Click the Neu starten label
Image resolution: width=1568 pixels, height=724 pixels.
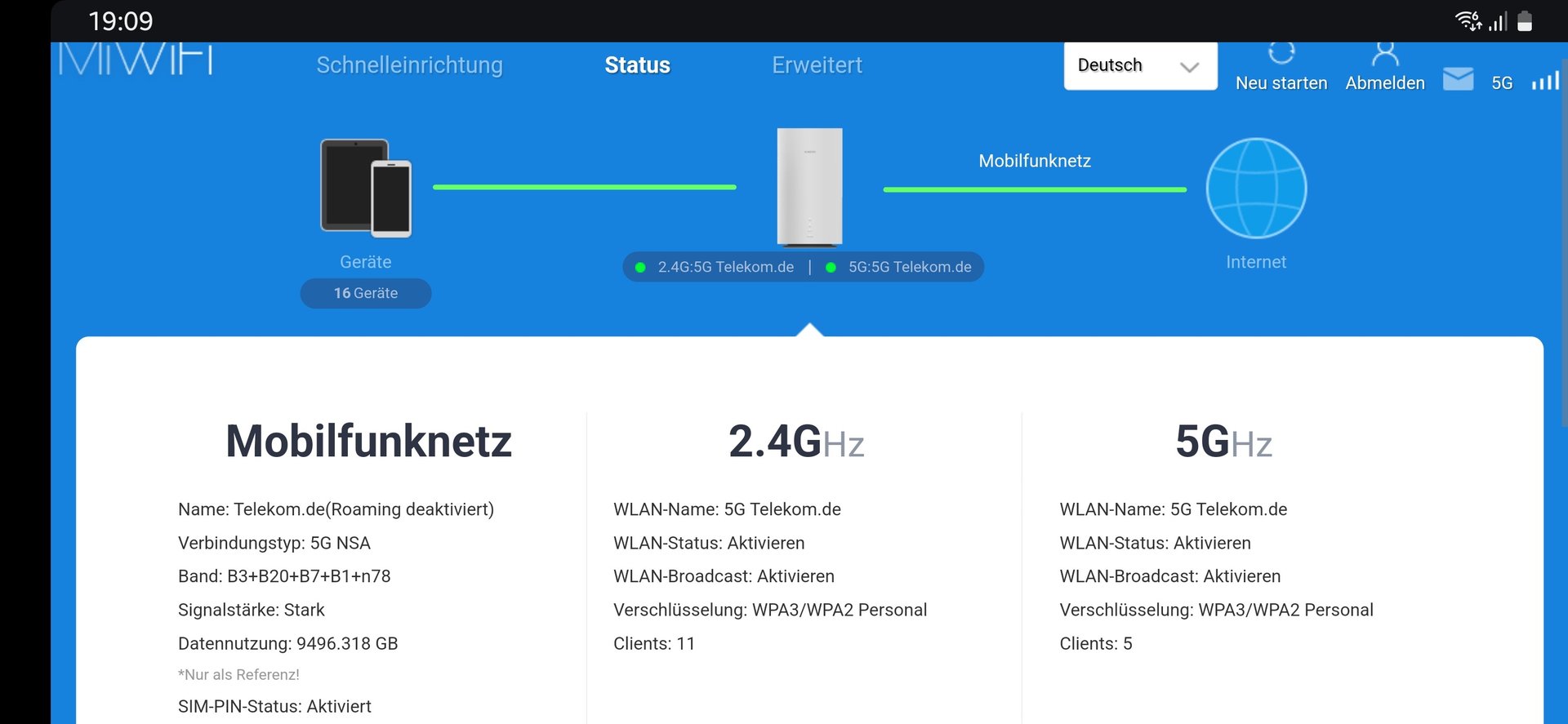pos(1281,83)
